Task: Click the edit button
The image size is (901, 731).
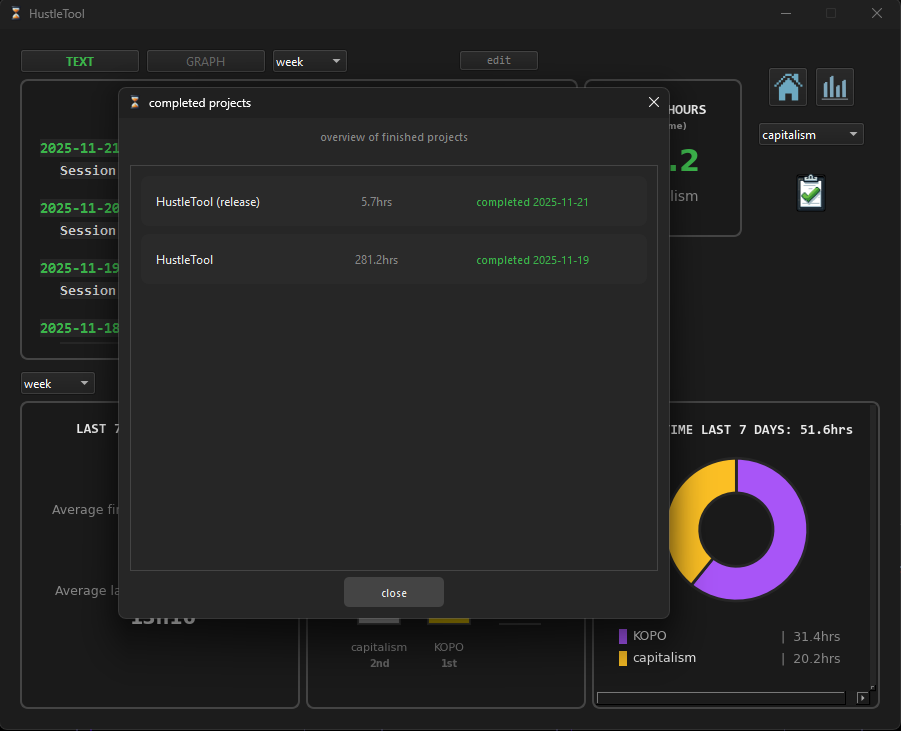Action: pos(499,60)
